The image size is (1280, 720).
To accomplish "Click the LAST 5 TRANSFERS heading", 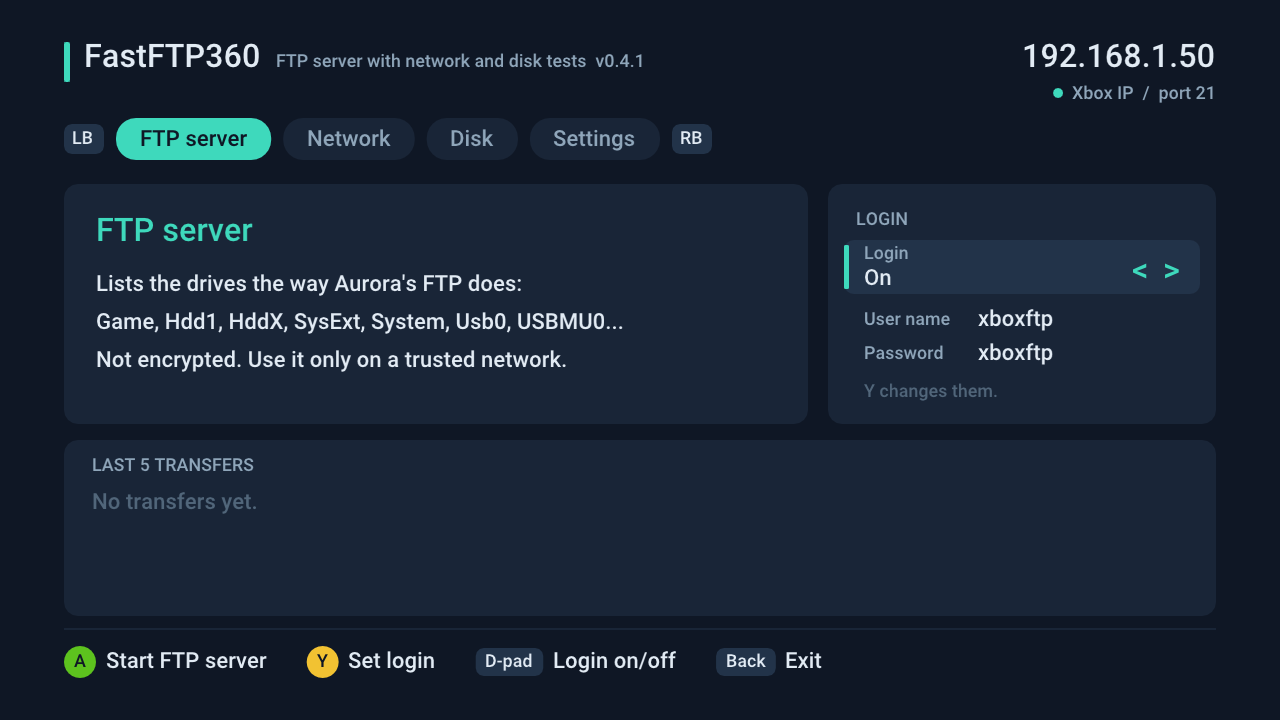I will point(173,465).
